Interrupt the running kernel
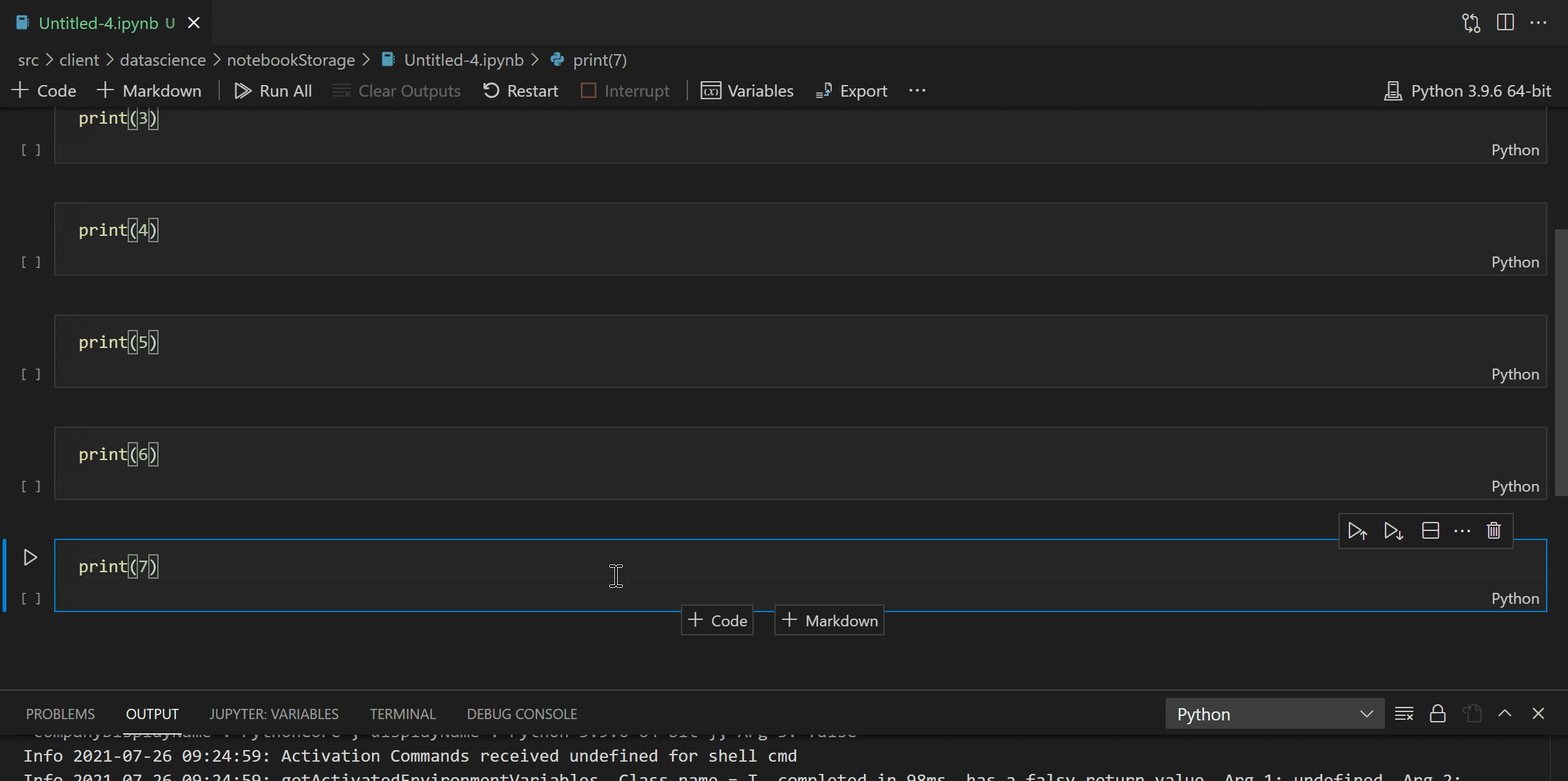1568x781 pixels. coord(624,90)
